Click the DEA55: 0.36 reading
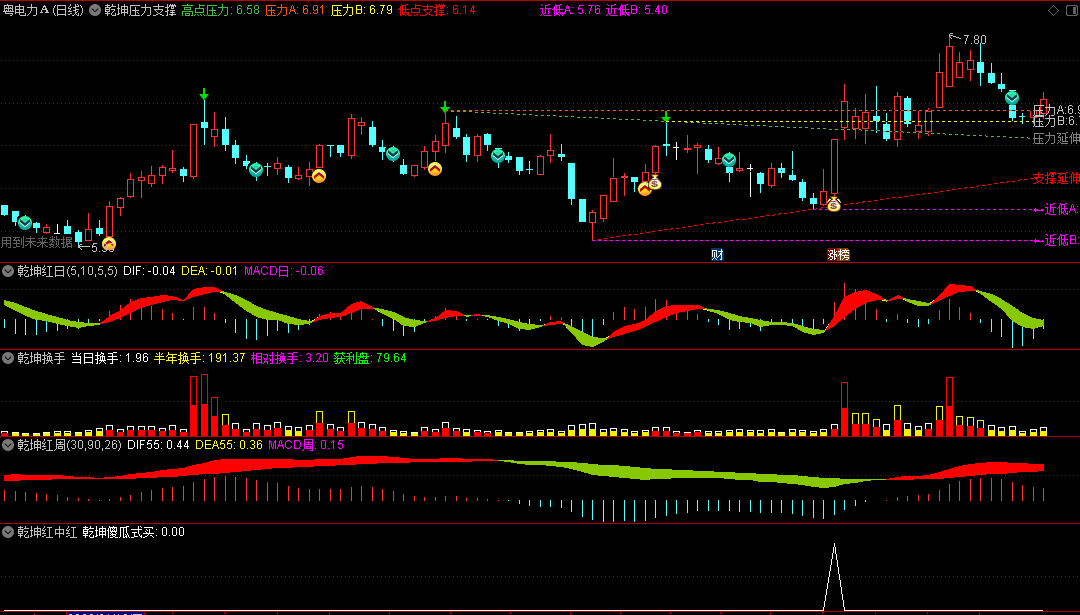This screenshot has width=1080, height=615. 229,445
